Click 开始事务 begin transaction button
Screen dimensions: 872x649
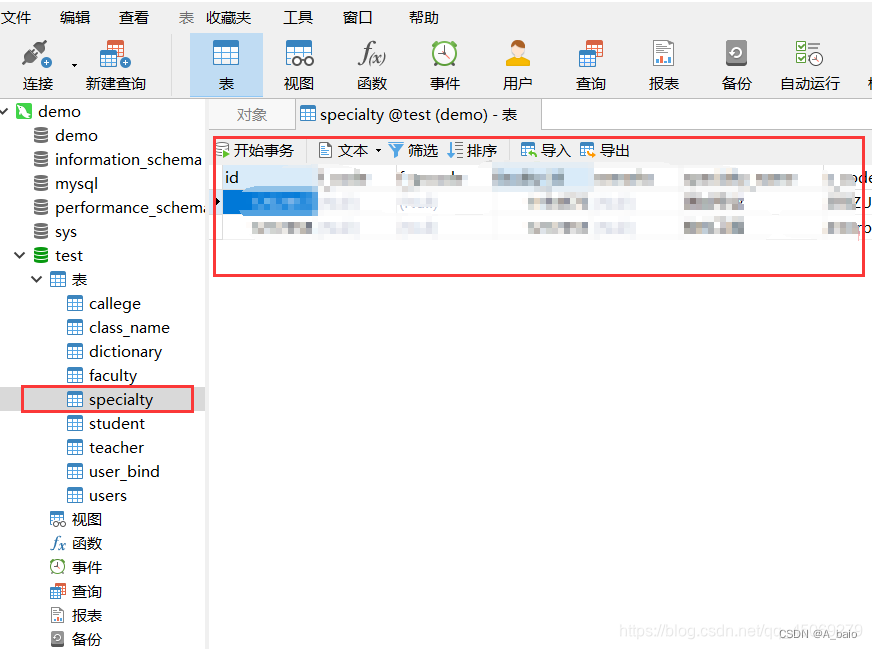point(255,150)
